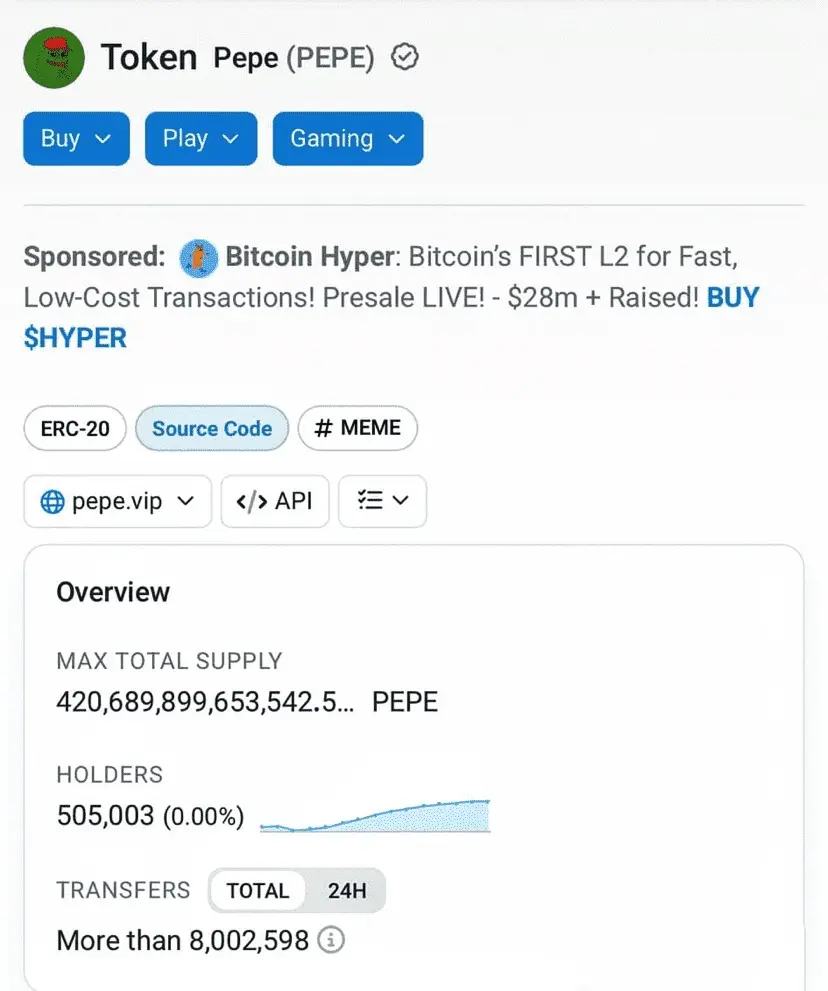Click the checklist icon dropdown button
The image size is (828, 991).
click(x=383, y=501)
